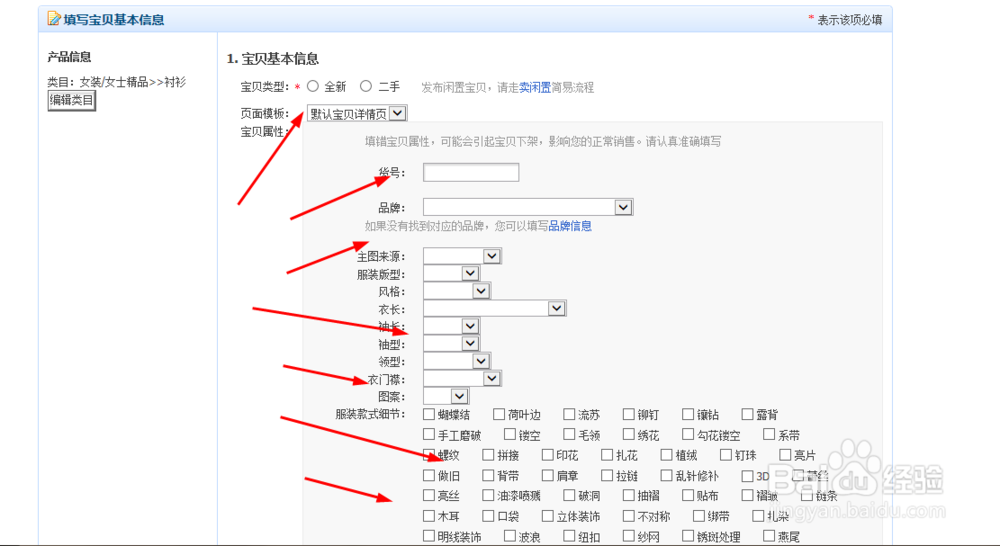Tick the 镂空 checkbox
This screenshot has height=546, width=1000.
coord(510,434)
